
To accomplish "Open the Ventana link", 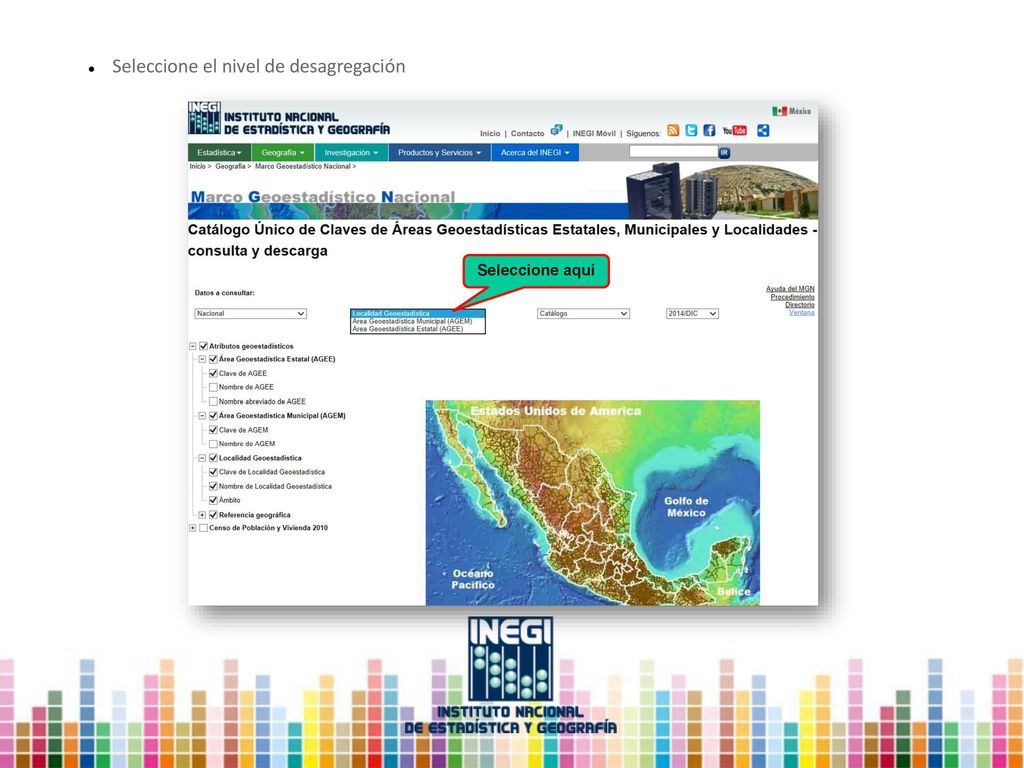I will pyautogui.click(x=801, y=312).
